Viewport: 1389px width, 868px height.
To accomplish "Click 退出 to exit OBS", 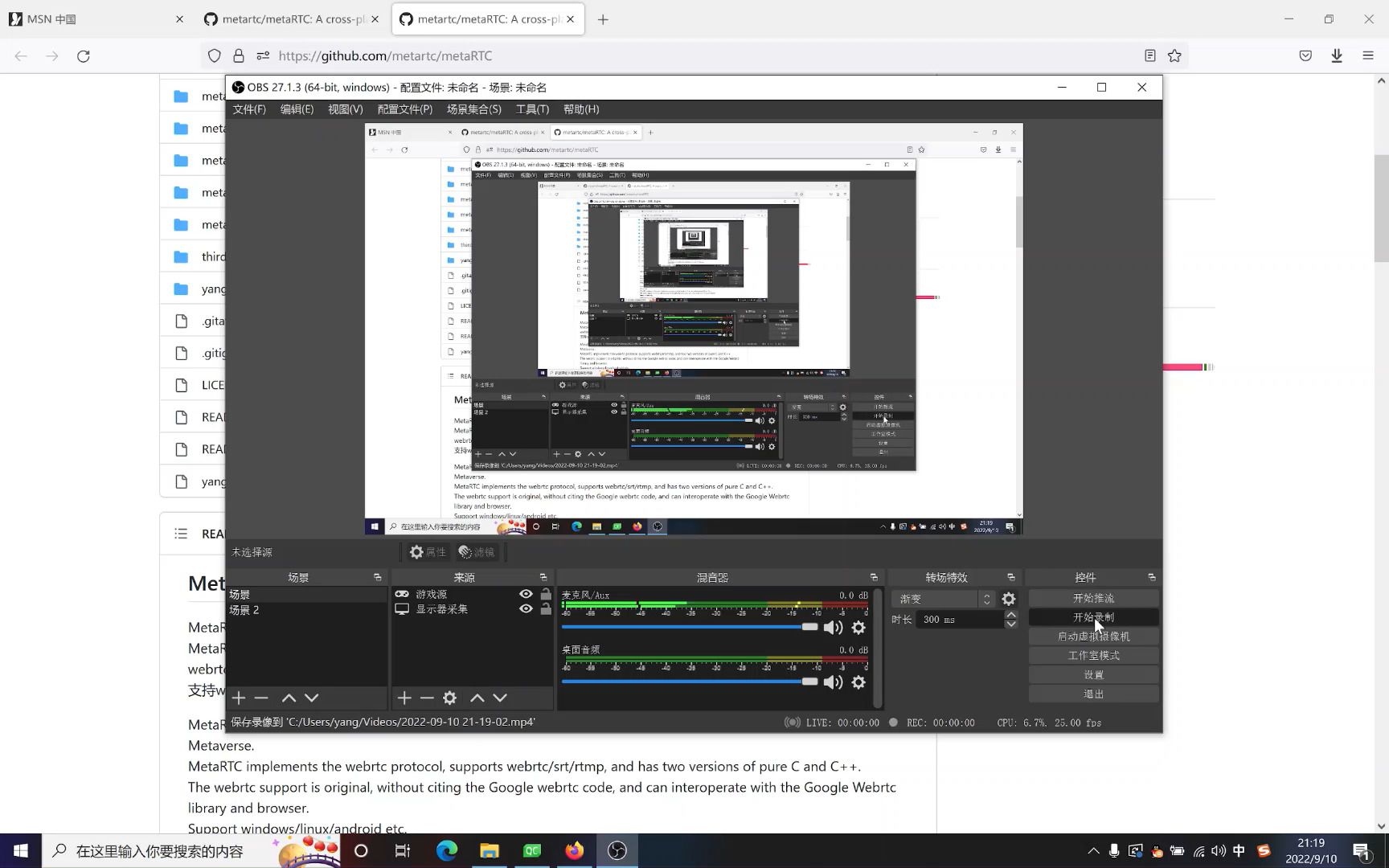I will pos(1093,694).
